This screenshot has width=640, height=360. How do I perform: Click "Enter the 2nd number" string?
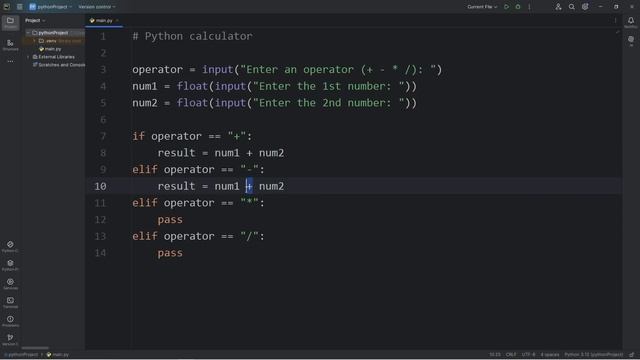coord(329,103)
